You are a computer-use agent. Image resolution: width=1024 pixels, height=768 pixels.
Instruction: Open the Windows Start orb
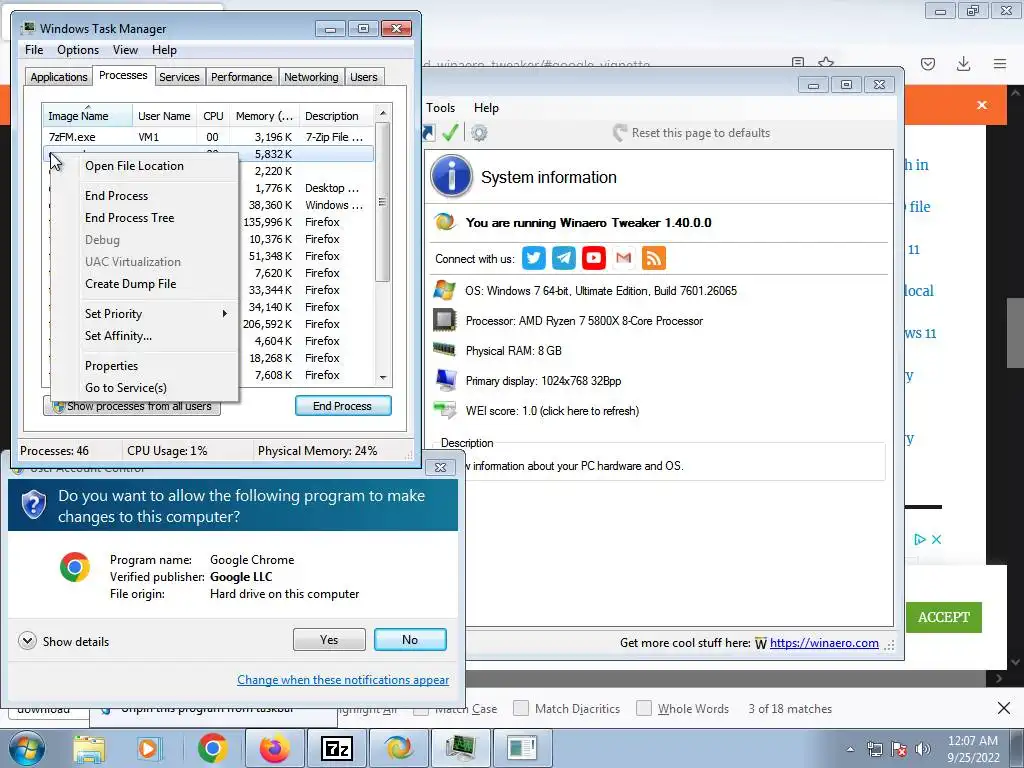point(26,748)
